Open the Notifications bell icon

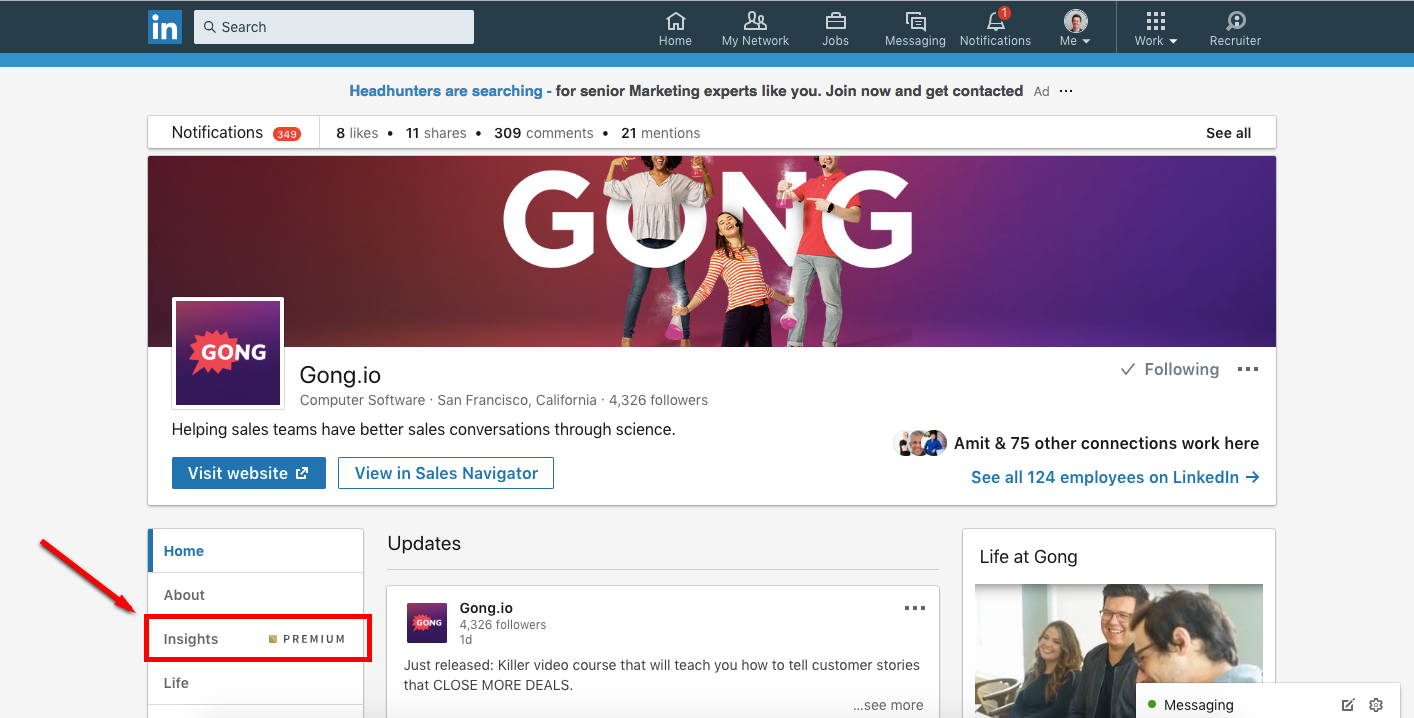pyautogui.click(x=995, y=28)
